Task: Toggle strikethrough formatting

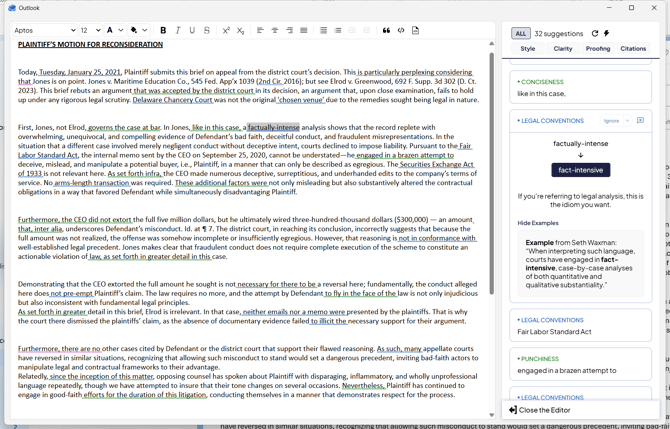Action: tap(207, 30)
